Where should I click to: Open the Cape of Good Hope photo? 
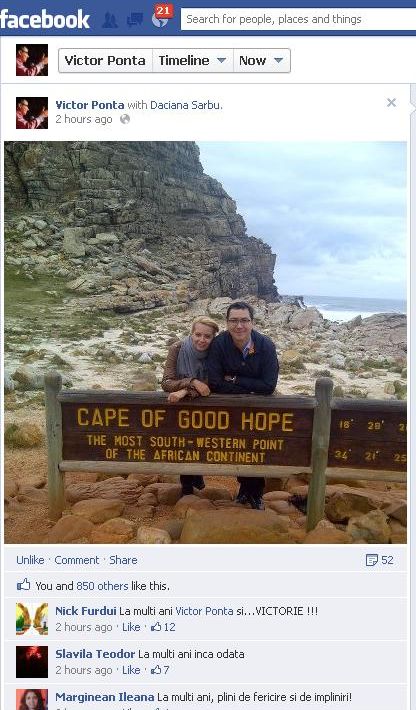point(206,342)
